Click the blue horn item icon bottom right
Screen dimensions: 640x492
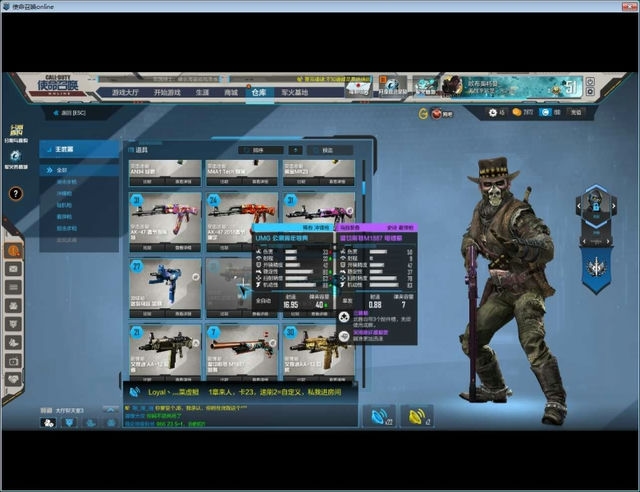tap(378, 415)
